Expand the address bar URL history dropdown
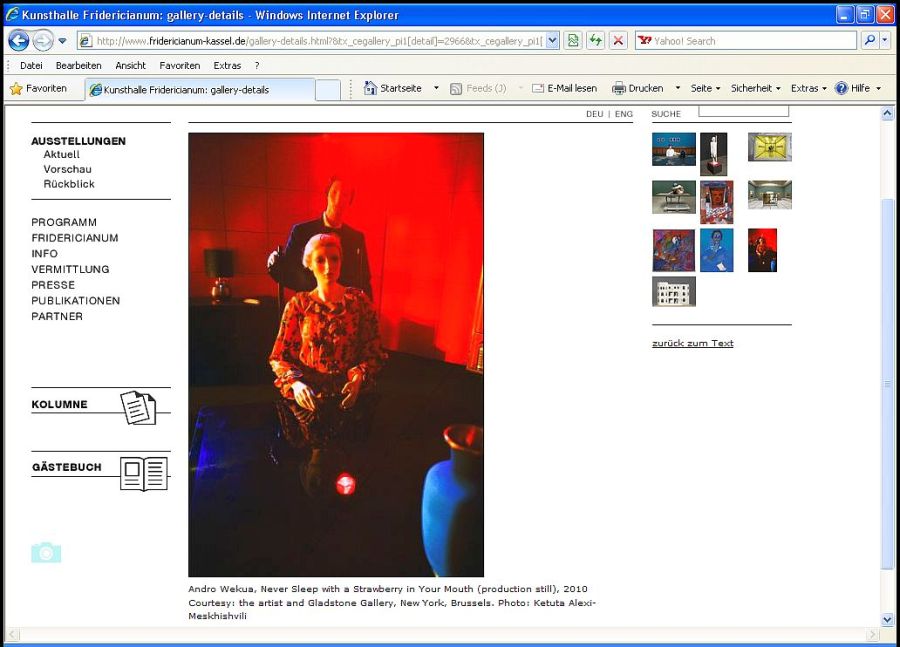 (552, 41)
